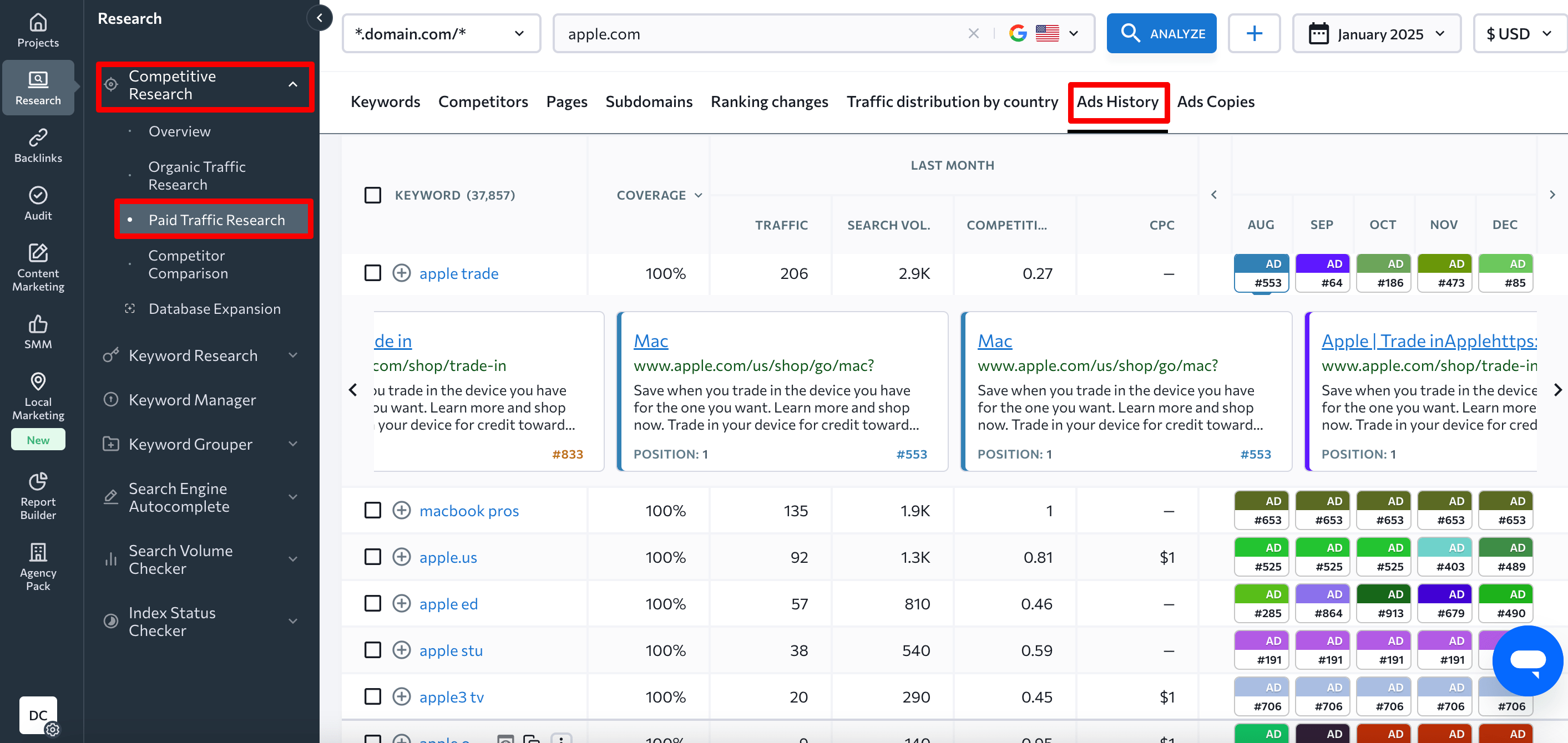
Task: Add 'apple trade' keyword via plus icon
Action: pos(401,273)
